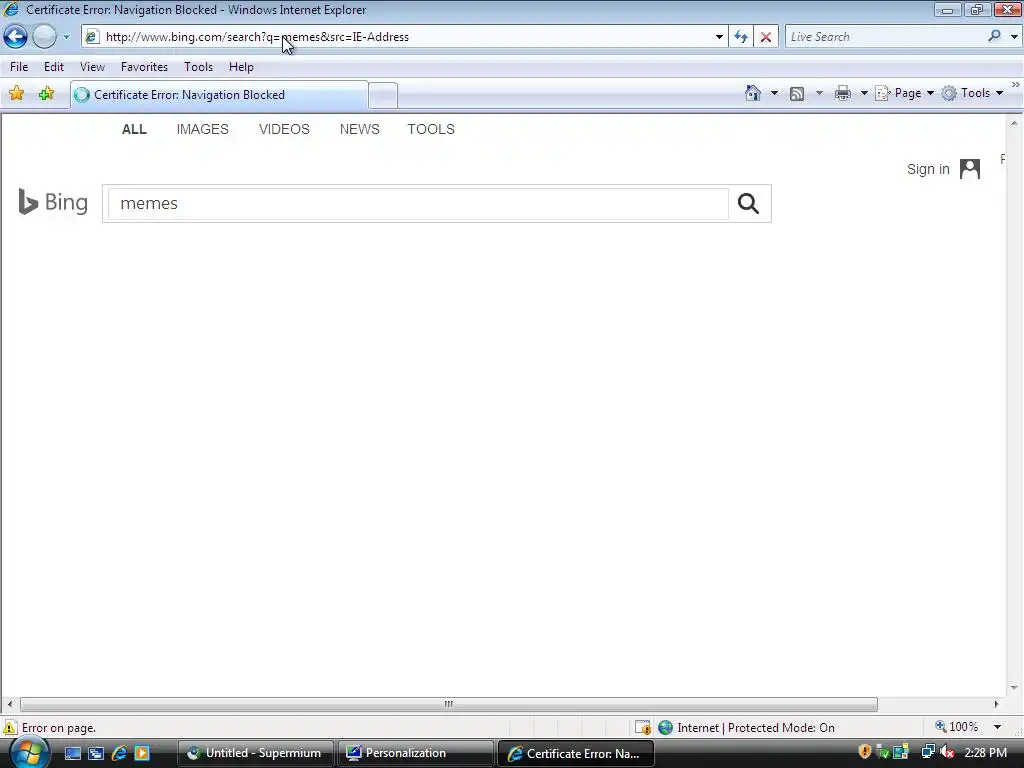Switch to Bing NEWS tab
Image resolution: width=1024 pixels, height=768 pixels.
coord(359,129)
